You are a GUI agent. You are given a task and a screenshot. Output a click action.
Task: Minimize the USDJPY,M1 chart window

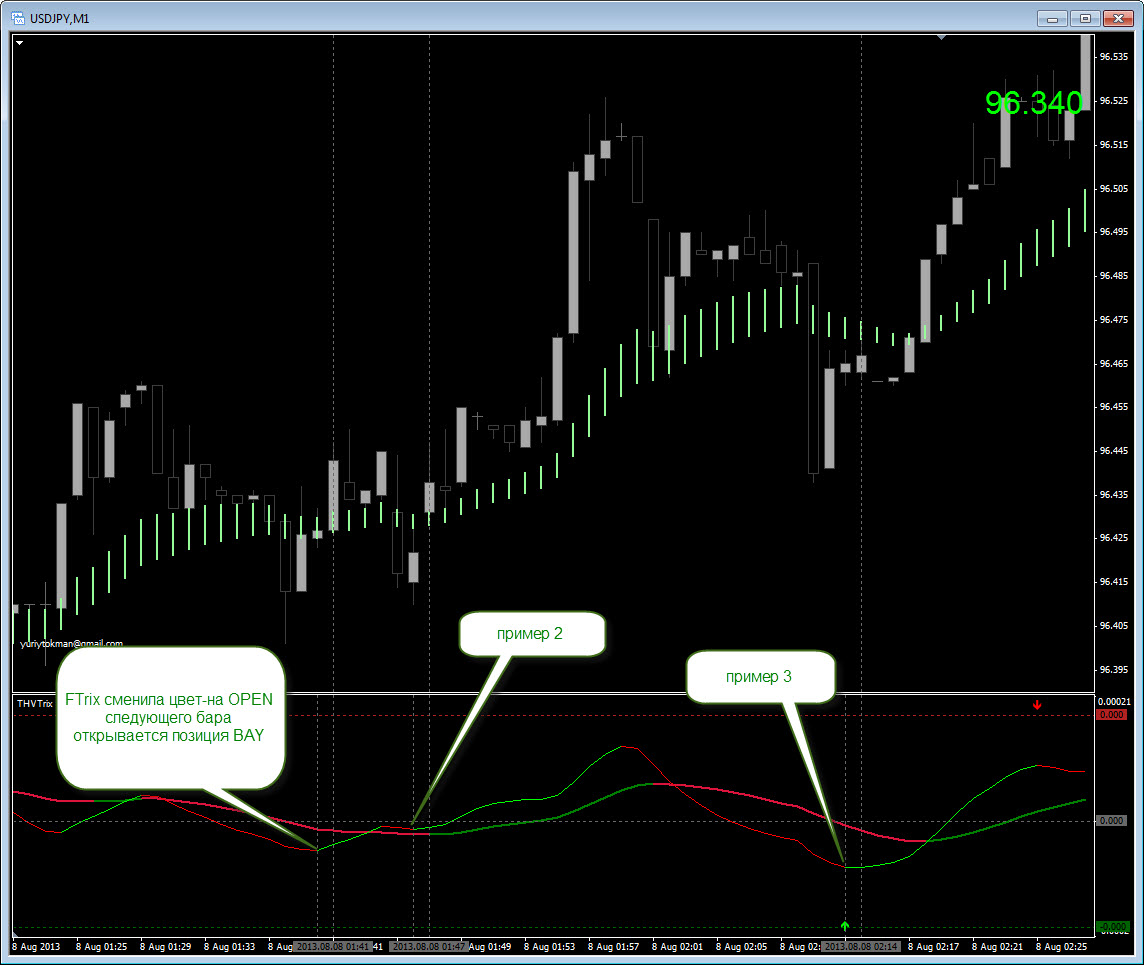click(1052, 19)
